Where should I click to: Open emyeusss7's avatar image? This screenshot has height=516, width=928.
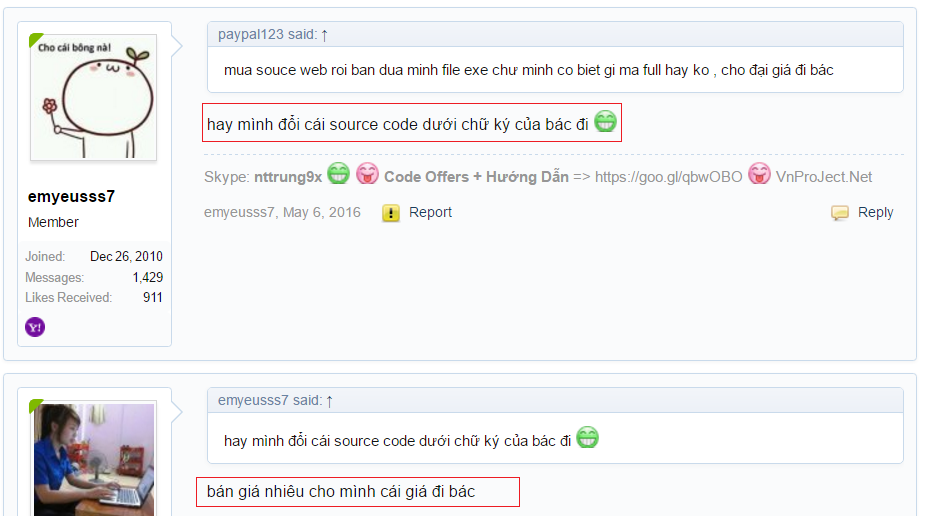(x=94, y=97)
